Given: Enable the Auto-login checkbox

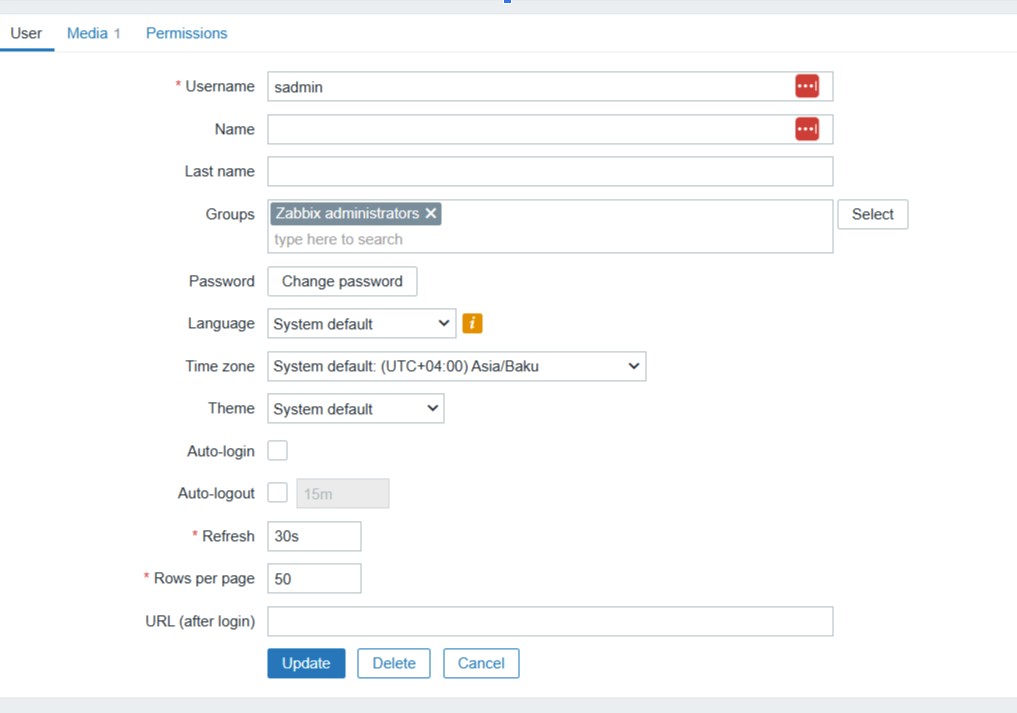Looking at the screenshot, I should (277, 451).
